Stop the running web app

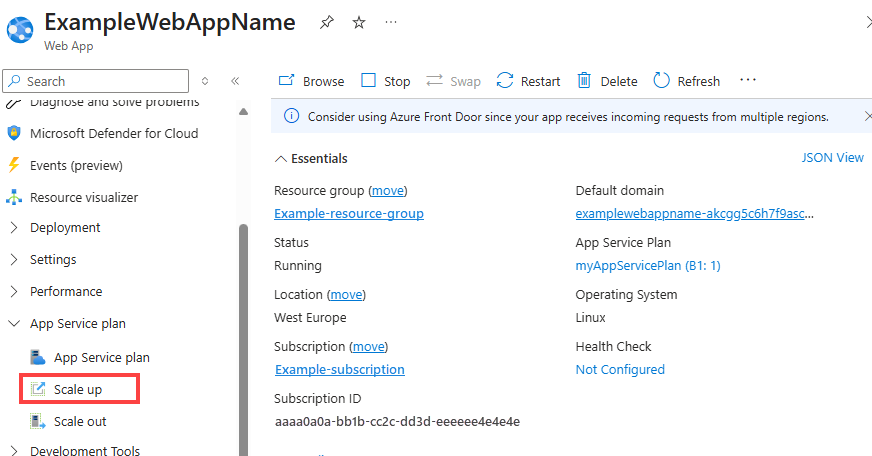point(385,81)
